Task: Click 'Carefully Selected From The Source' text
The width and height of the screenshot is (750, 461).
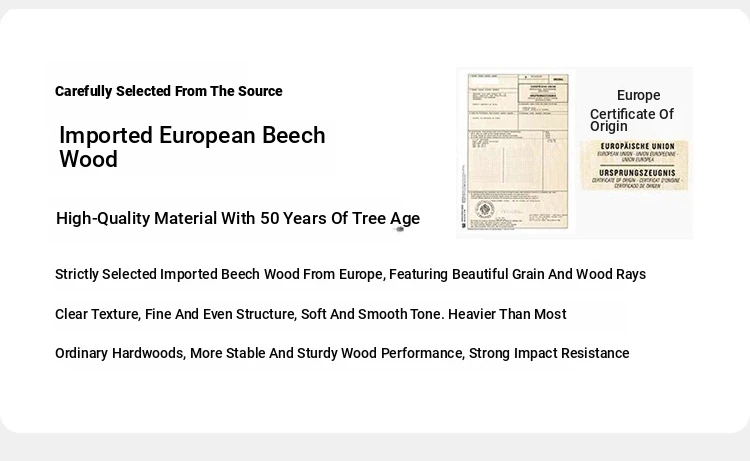Action: click(x=168, y=91)
